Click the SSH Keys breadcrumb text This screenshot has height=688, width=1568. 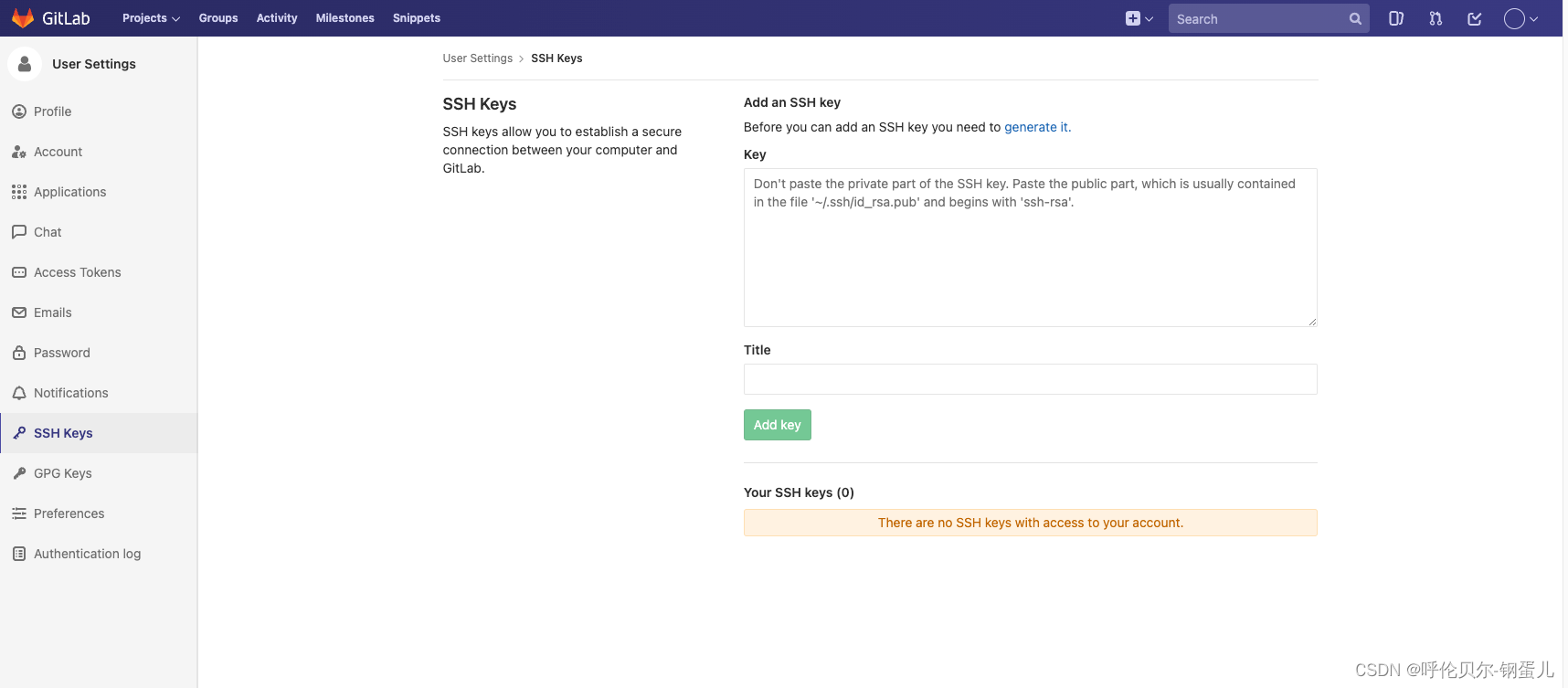[556, 58]
